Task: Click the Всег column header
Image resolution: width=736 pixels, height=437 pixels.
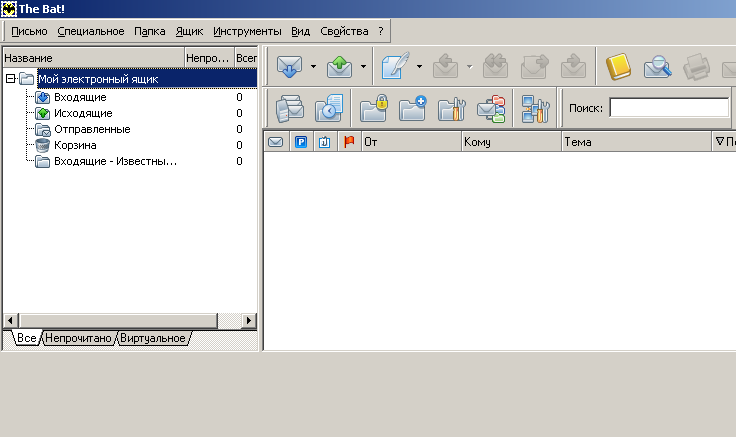Action: tap(246, 58)
